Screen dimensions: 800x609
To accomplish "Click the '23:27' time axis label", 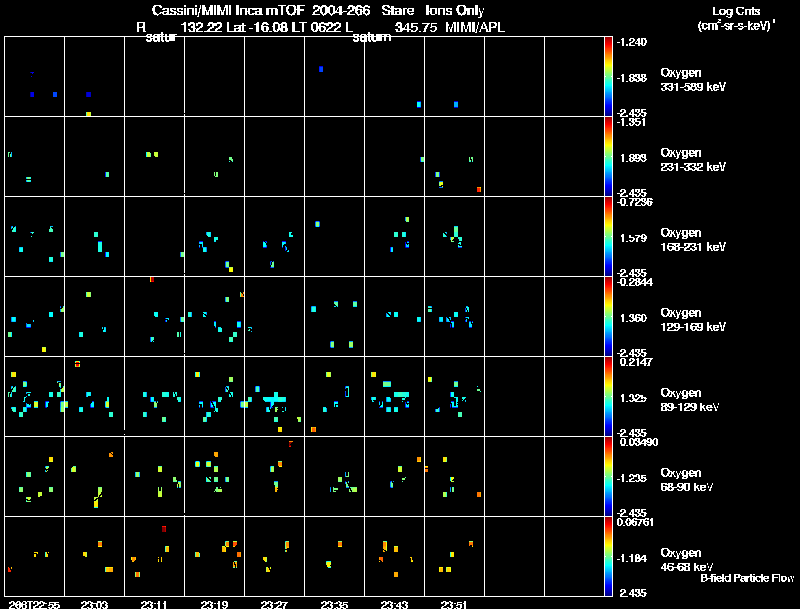I will pos(274,604).
